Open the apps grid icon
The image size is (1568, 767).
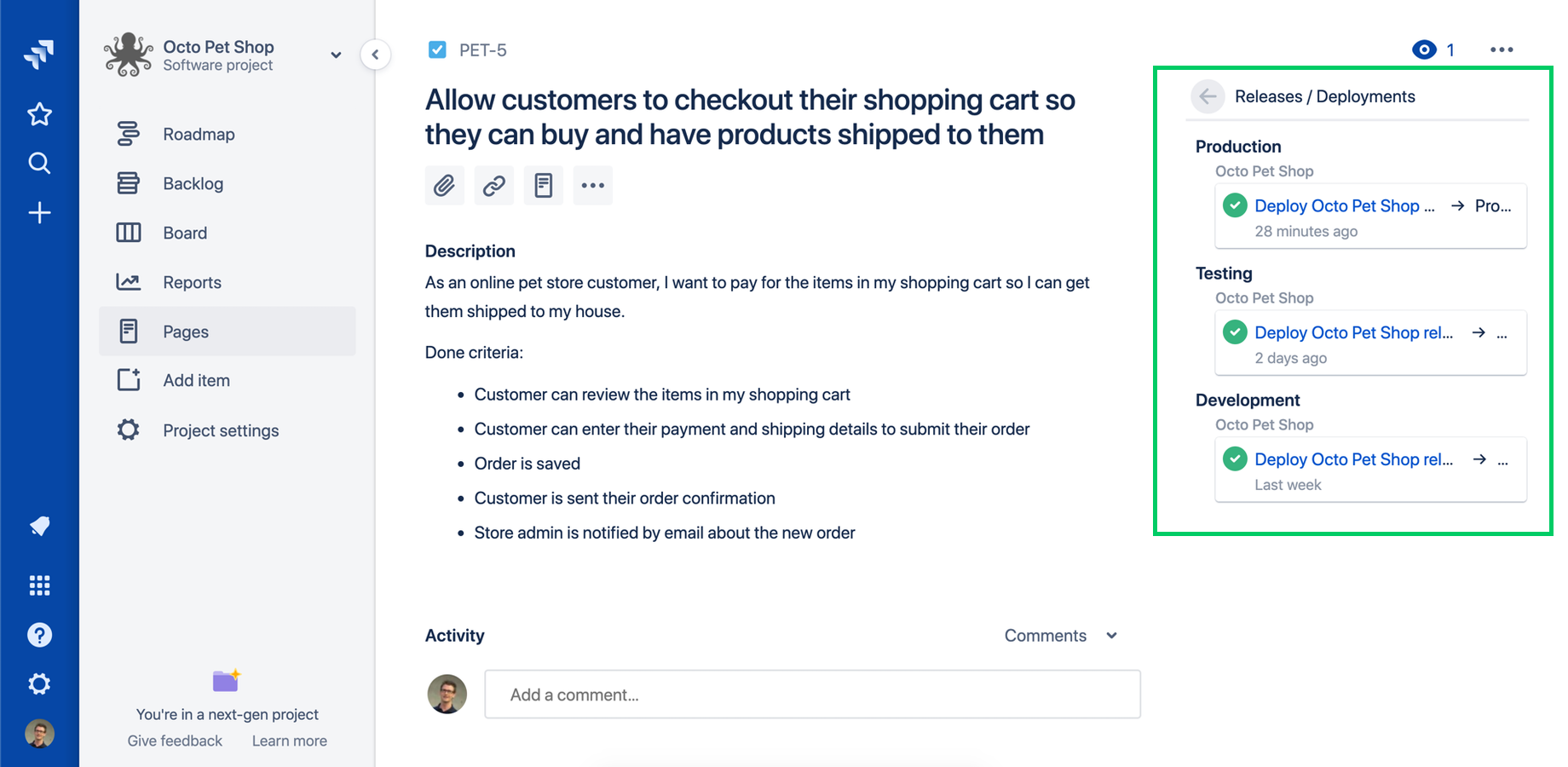coord(39,585)
